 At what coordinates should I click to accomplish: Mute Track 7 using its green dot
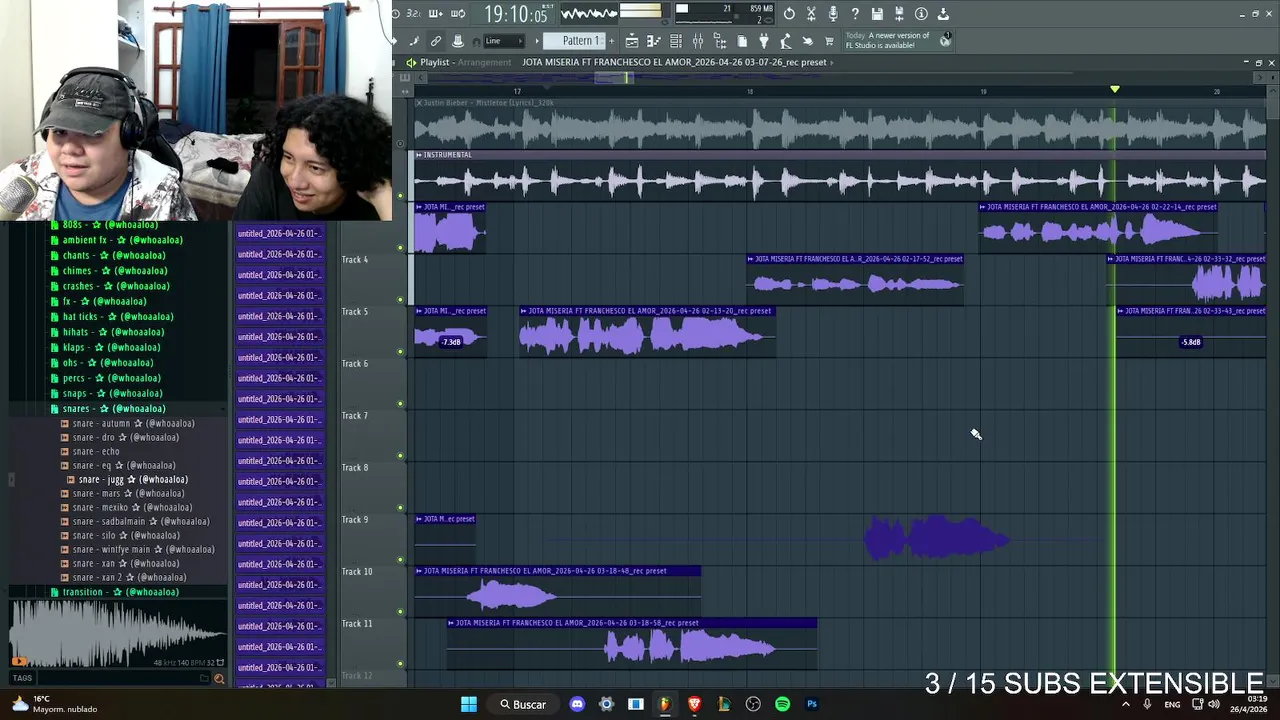(x=401, y=456)
